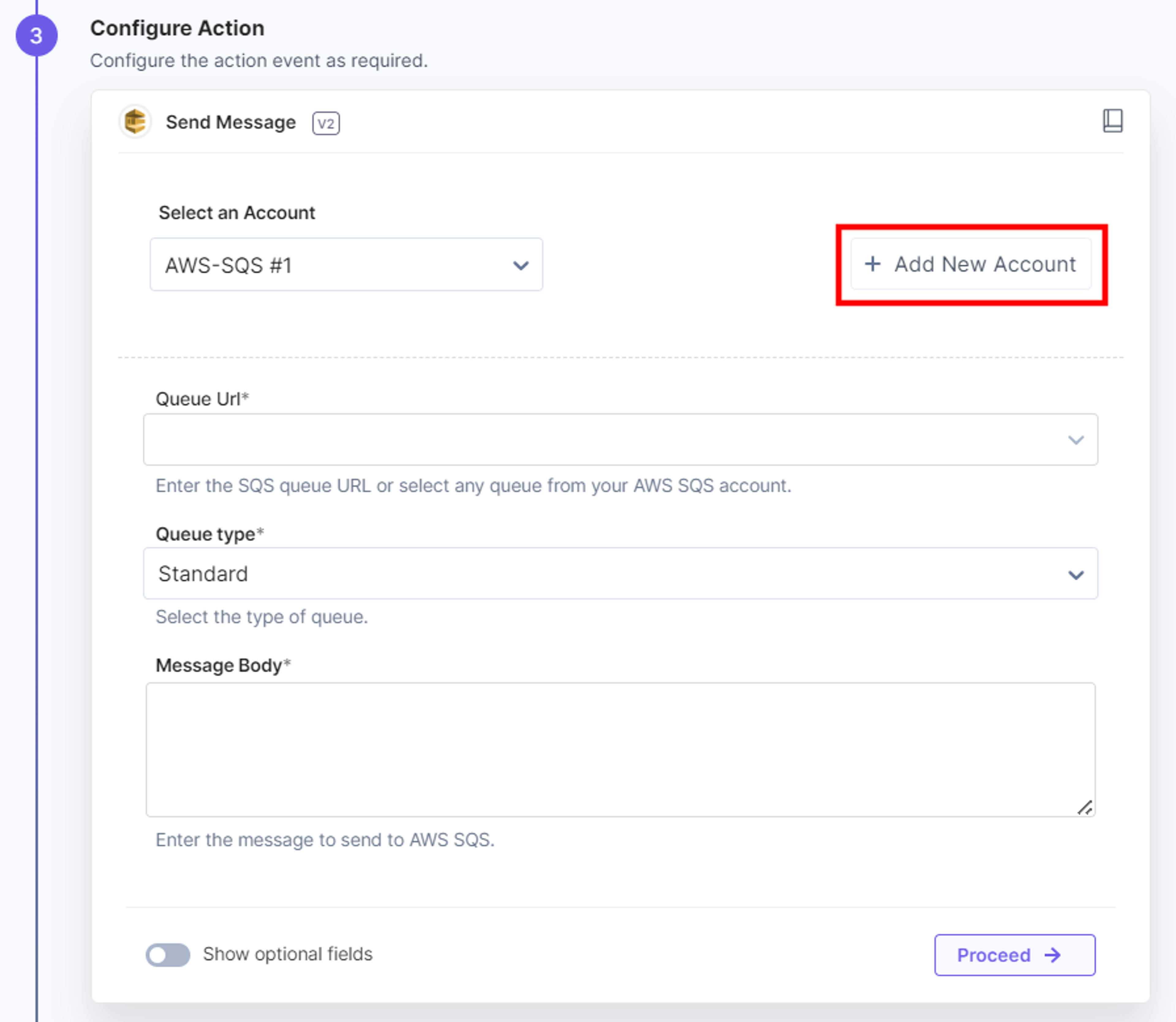The image size is (1176, 1022).
Task: Click the step 3 circle marker
Action: tap(36, 35)
